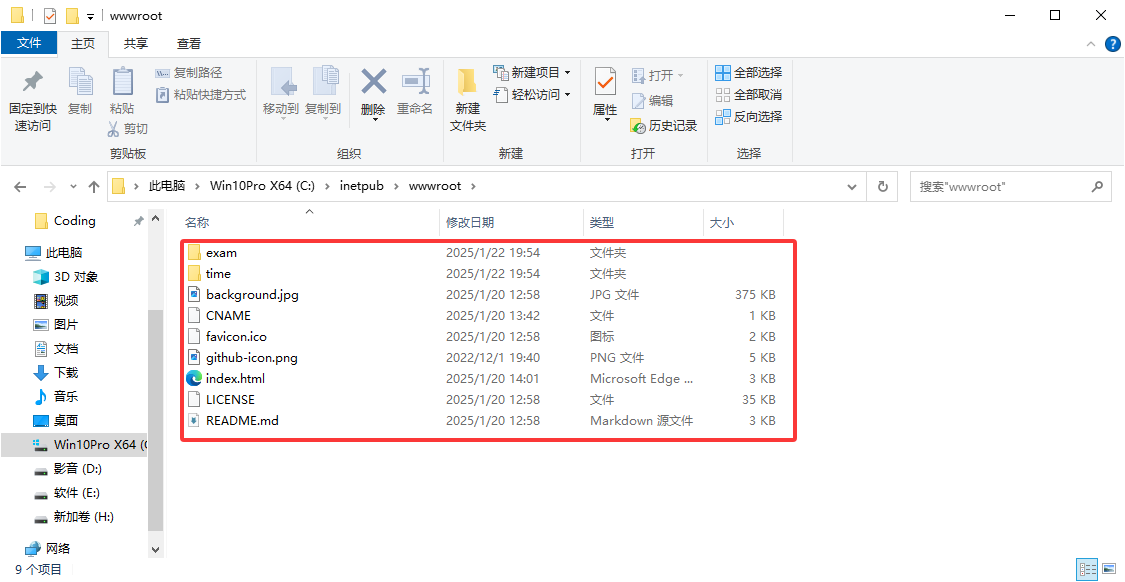Image resolution: width=1125 pixels, height=582 pixels.
Task: Click the 历史记录 history icon
Action: [639, 126]
